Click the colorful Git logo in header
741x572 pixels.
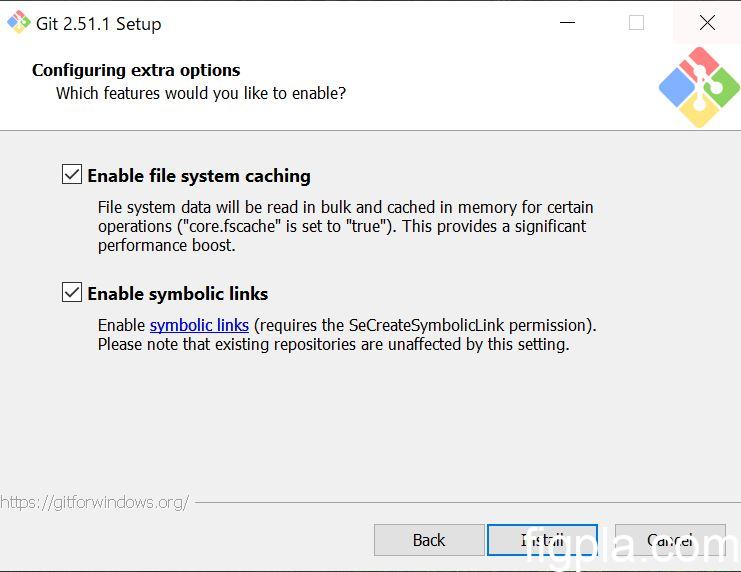point(699,88)
